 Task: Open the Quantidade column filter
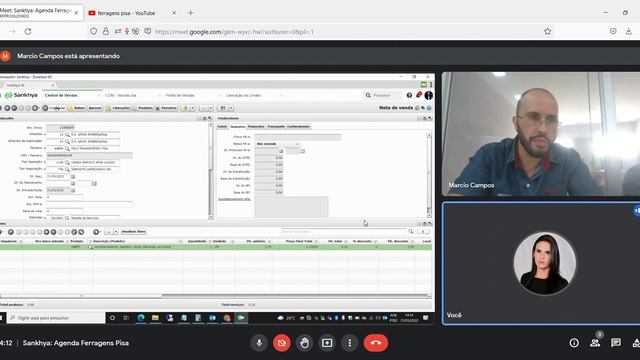coord(209,242)
